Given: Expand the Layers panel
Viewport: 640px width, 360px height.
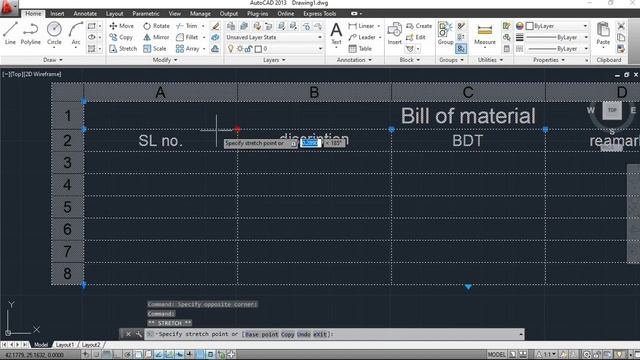Looking at the screenshot, I should pyautogui.click(x=274, y=60).
